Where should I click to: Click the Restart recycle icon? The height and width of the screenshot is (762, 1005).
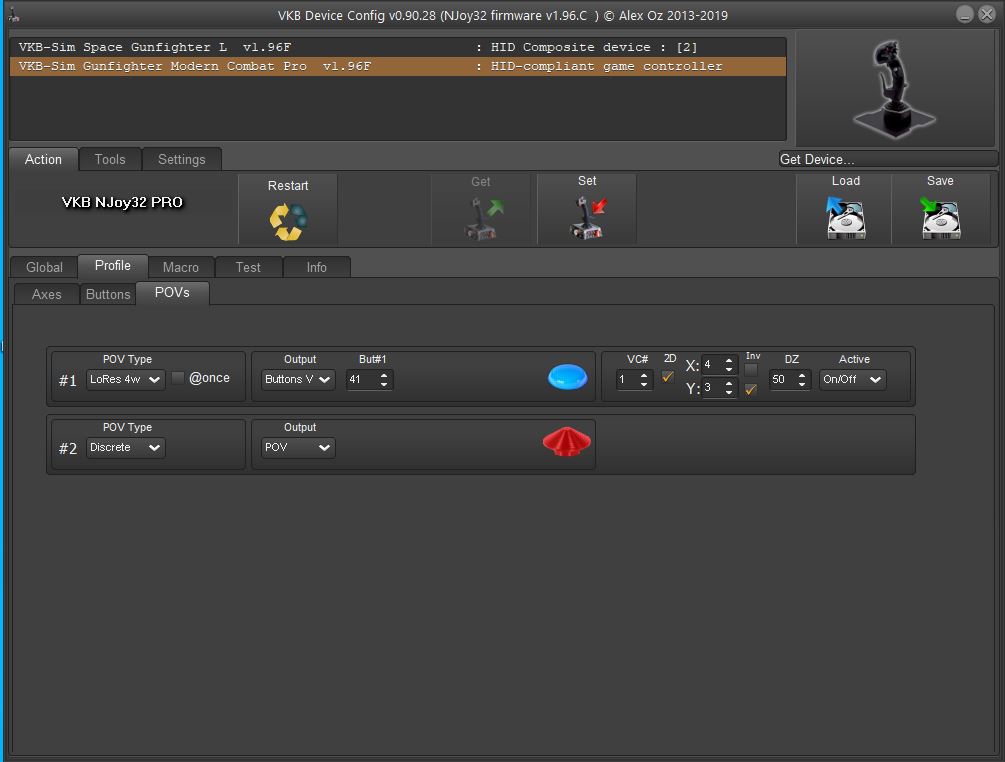click(288, 221)
